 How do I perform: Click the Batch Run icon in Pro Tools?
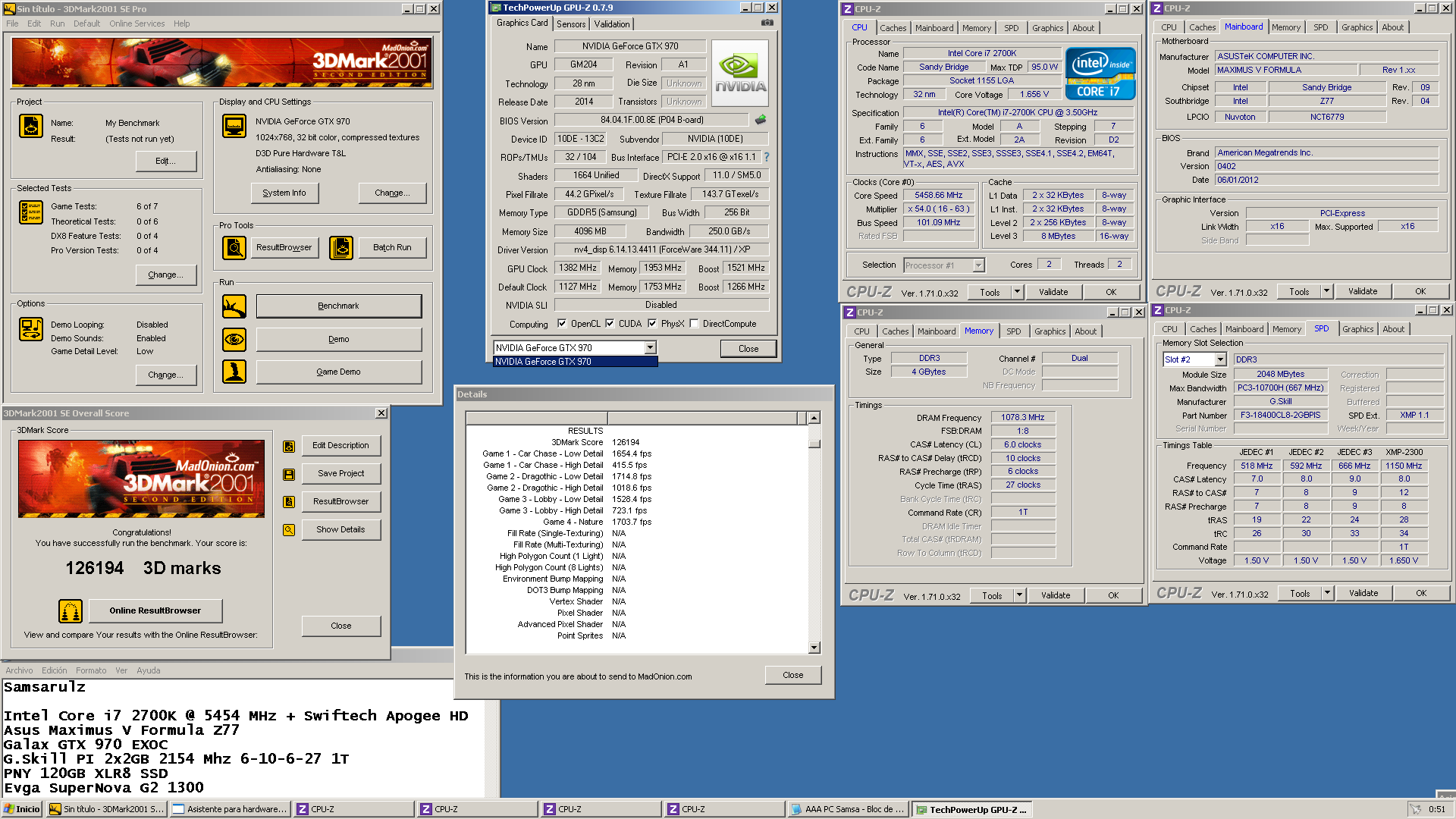[x=341, y=248]
